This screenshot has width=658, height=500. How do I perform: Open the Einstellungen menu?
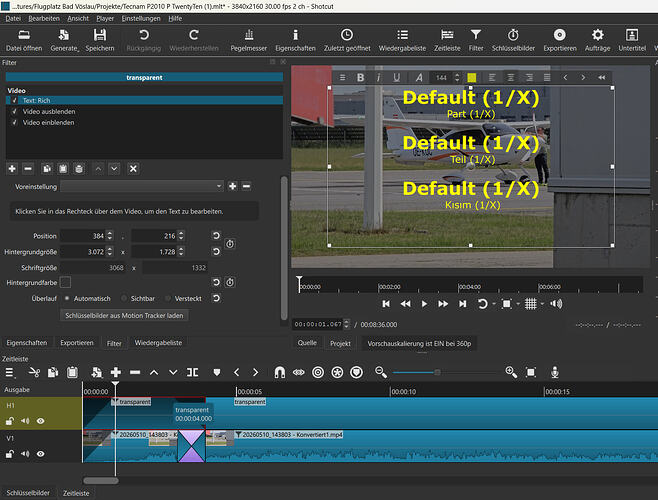point(141,18)
